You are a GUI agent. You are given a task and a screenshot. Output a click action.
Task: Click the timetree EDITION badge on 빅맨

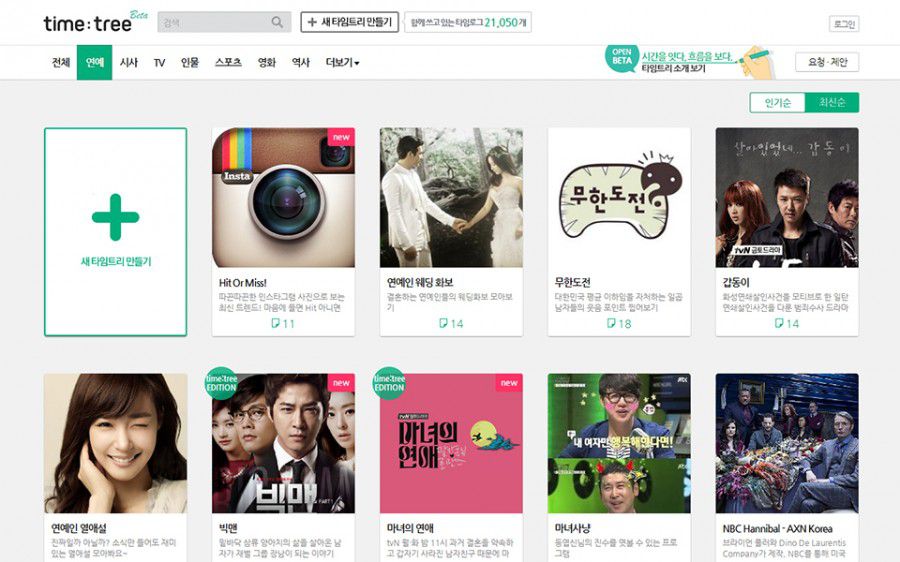[222, 383]
